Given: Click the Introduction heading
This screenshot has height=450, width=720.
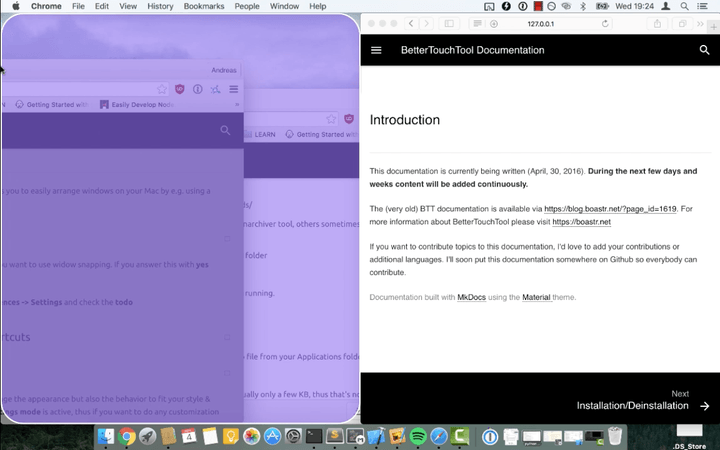Looking at the screenshot, I should [x=405, y=120].
